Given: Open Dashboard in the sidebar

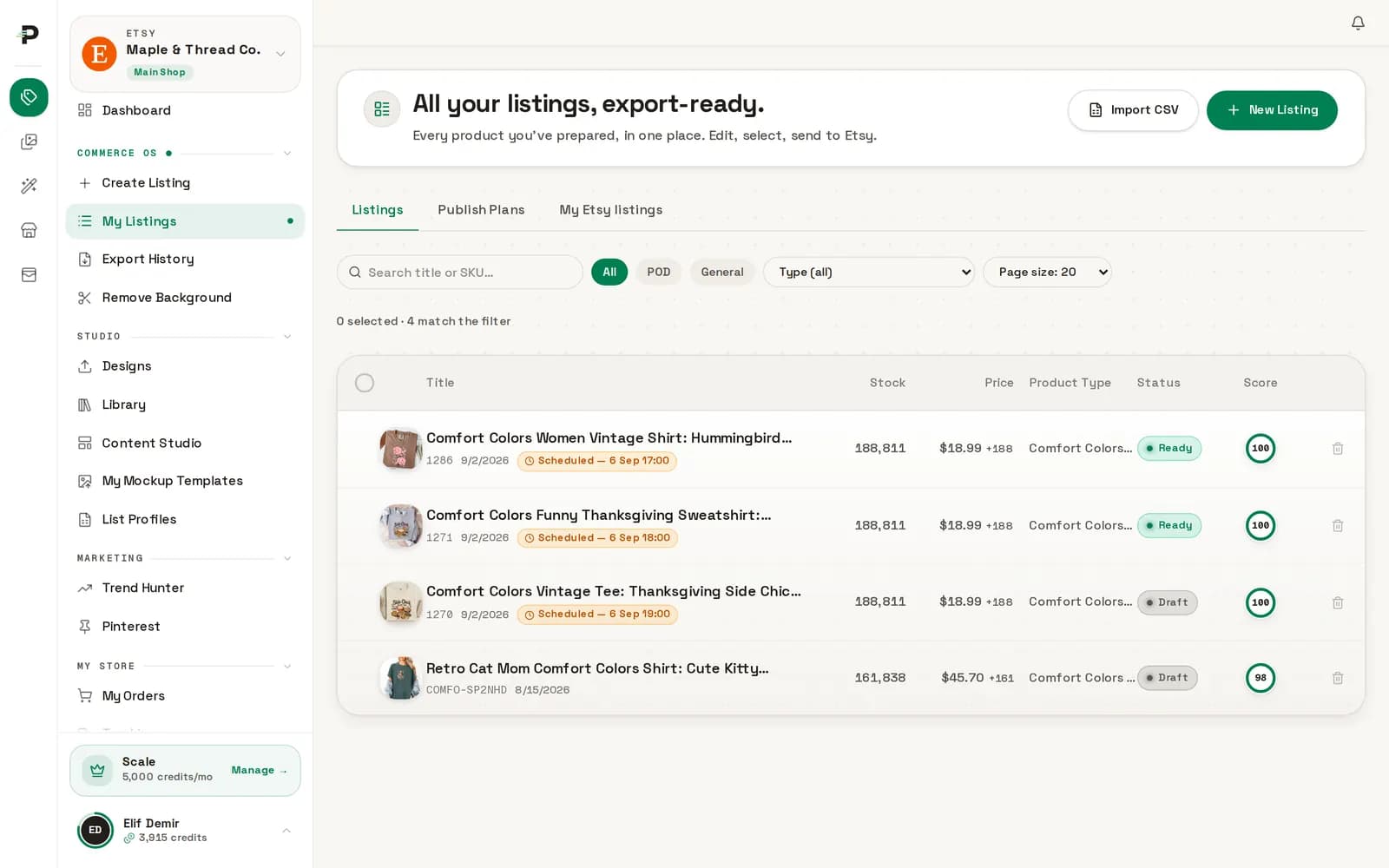Looking at the screenshot, I should coord(185,110).
